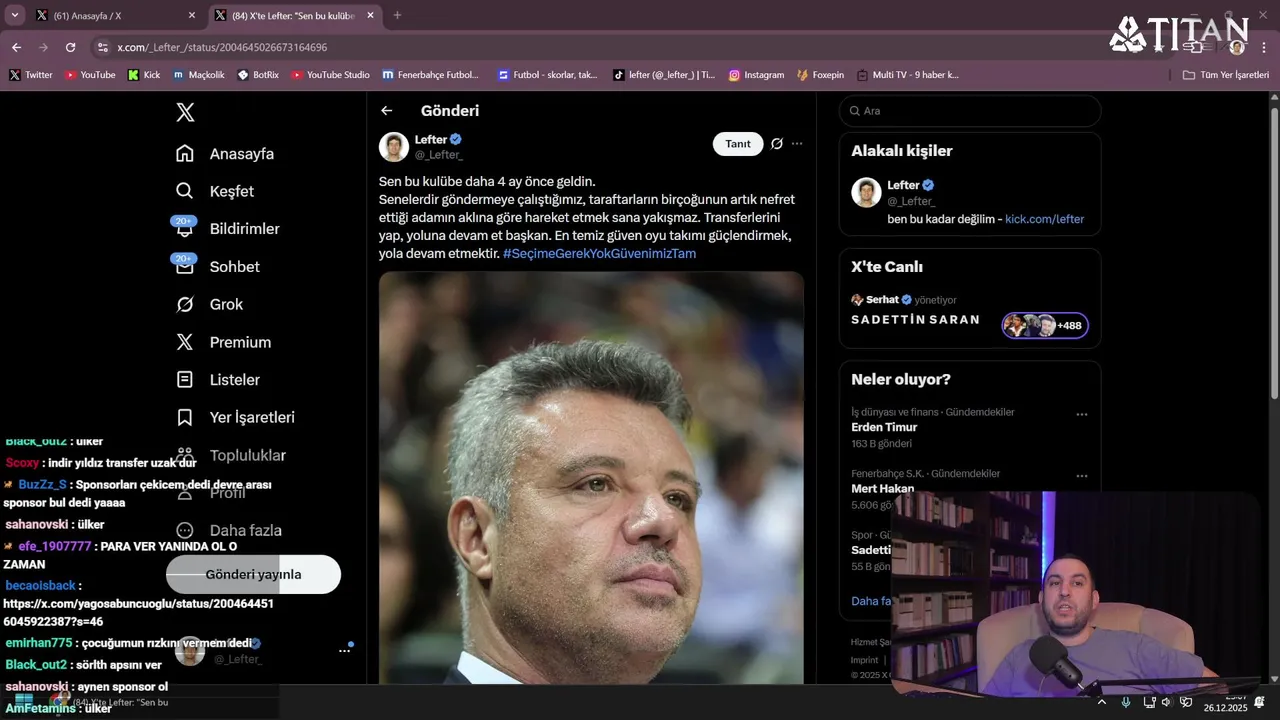
Task: Click bookmark icon beside Yer İşaretleri
Action: coord(185,417)
